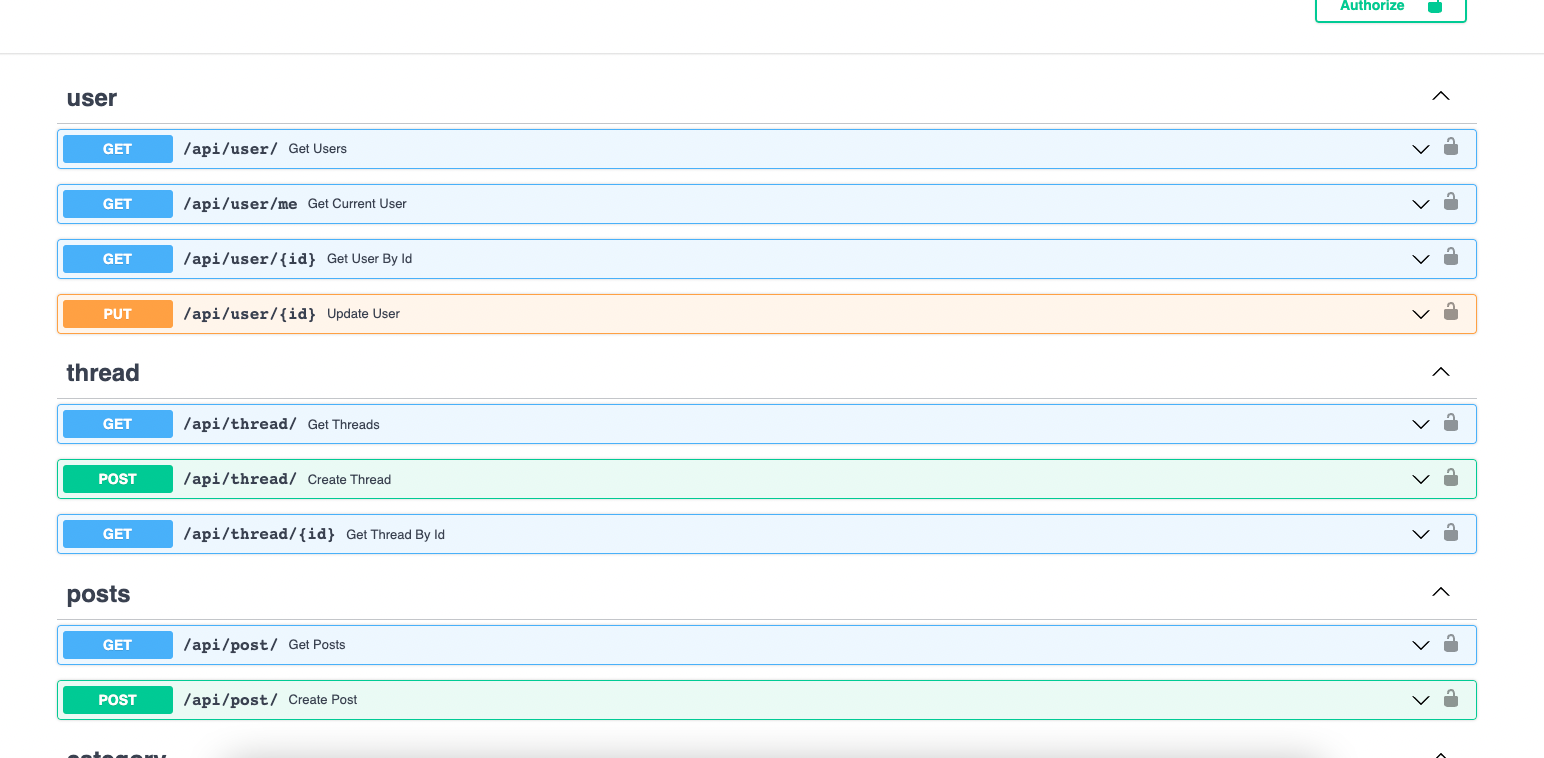Image resolution: width=1544 pixels, height=758 pixels.
Task: Click GET badge for Get User By Id
Action: coord(118,259)
